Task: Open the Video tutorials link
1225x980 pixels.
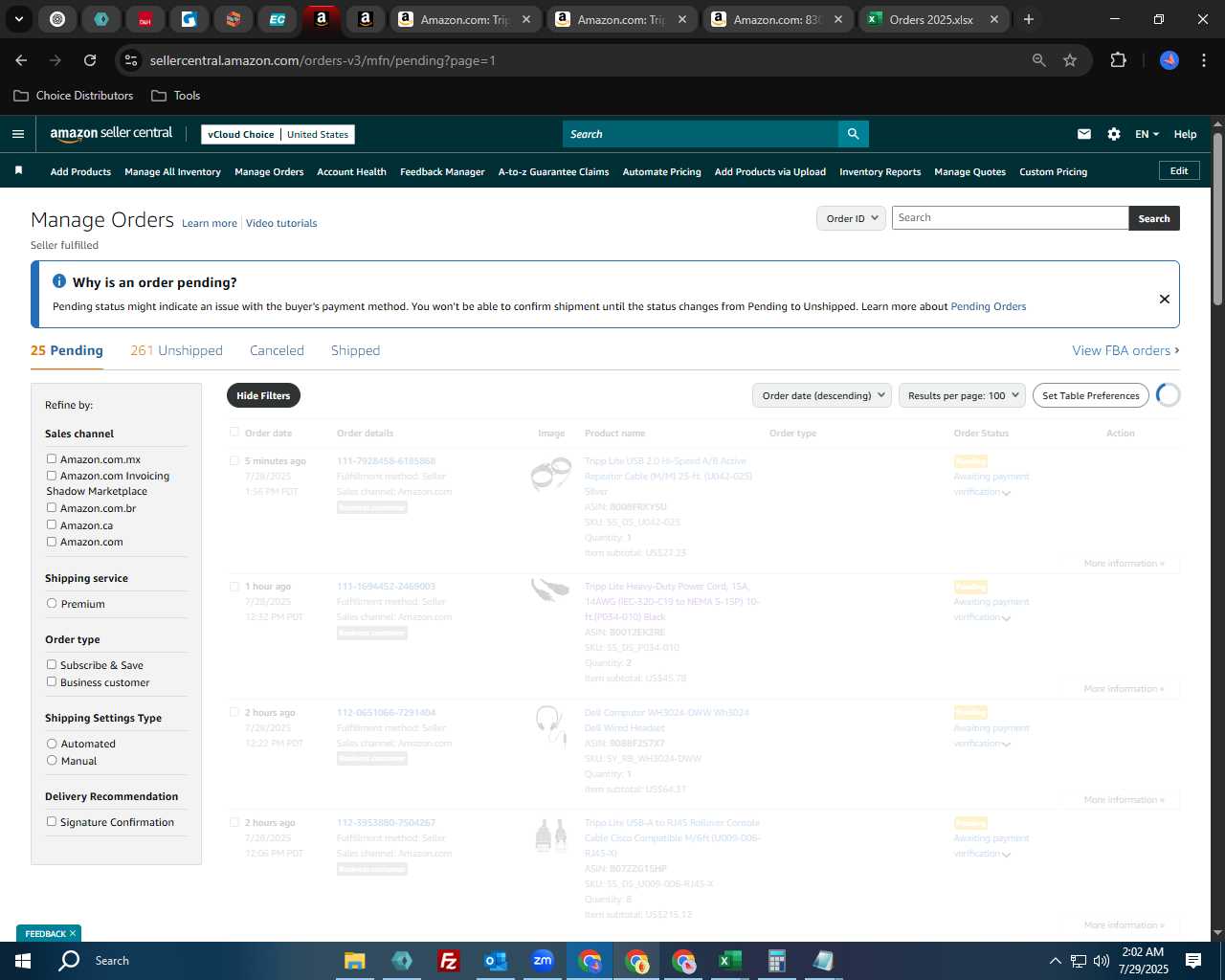Action: pyautogui.click(x=281, y=223)
